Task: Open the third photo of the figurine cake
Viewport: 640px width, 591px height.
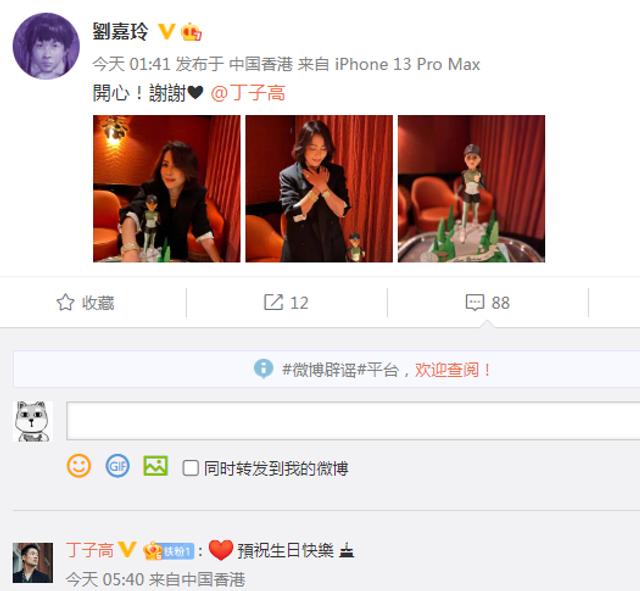Action: [x=471, y=189]
